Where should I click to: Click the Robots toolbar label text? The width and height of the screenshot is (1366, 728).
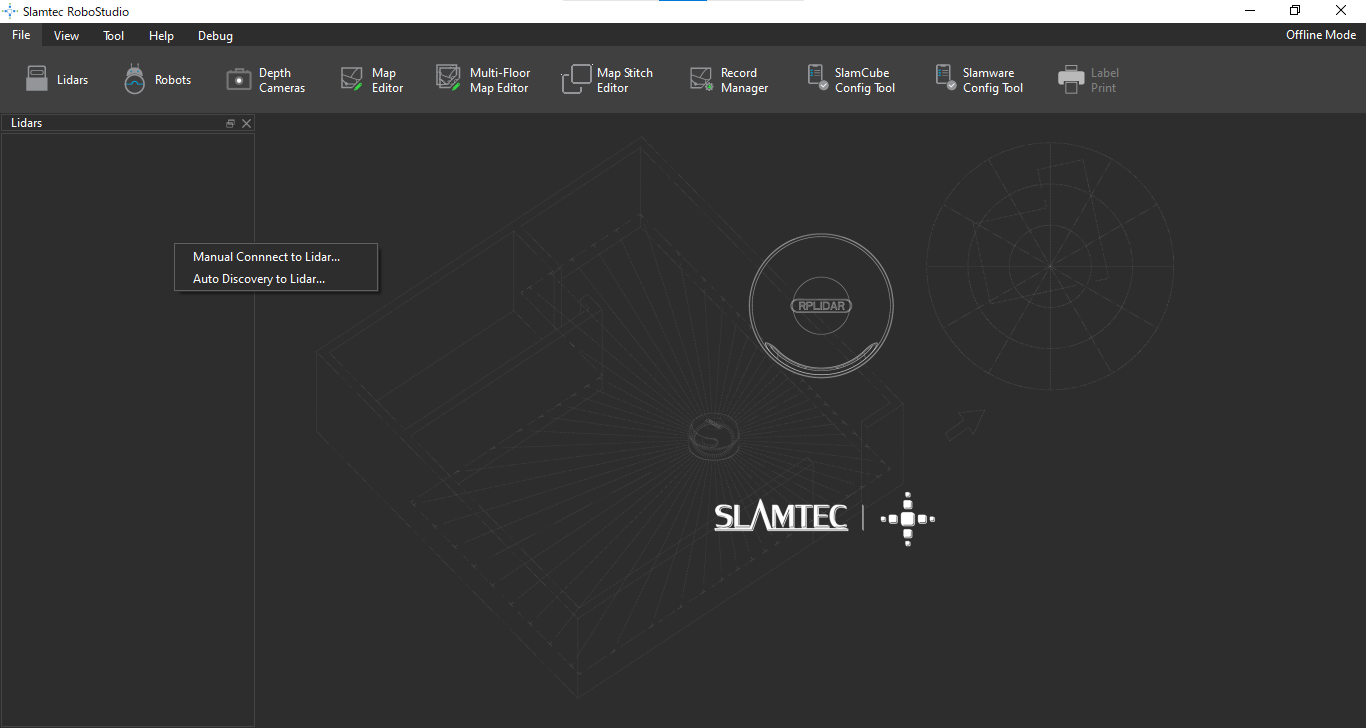click(173, 80)
